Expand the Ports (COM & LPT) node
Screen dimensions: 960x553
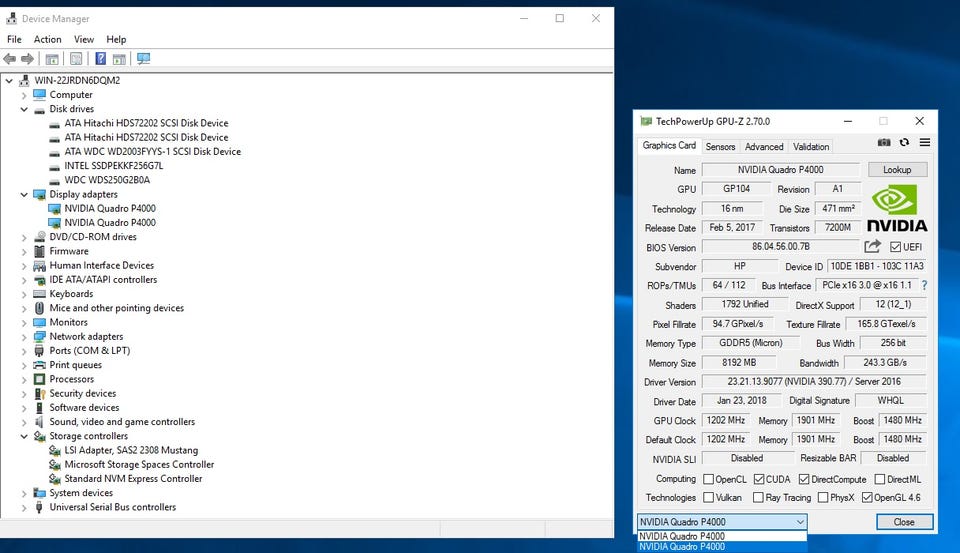coord(24,351)
